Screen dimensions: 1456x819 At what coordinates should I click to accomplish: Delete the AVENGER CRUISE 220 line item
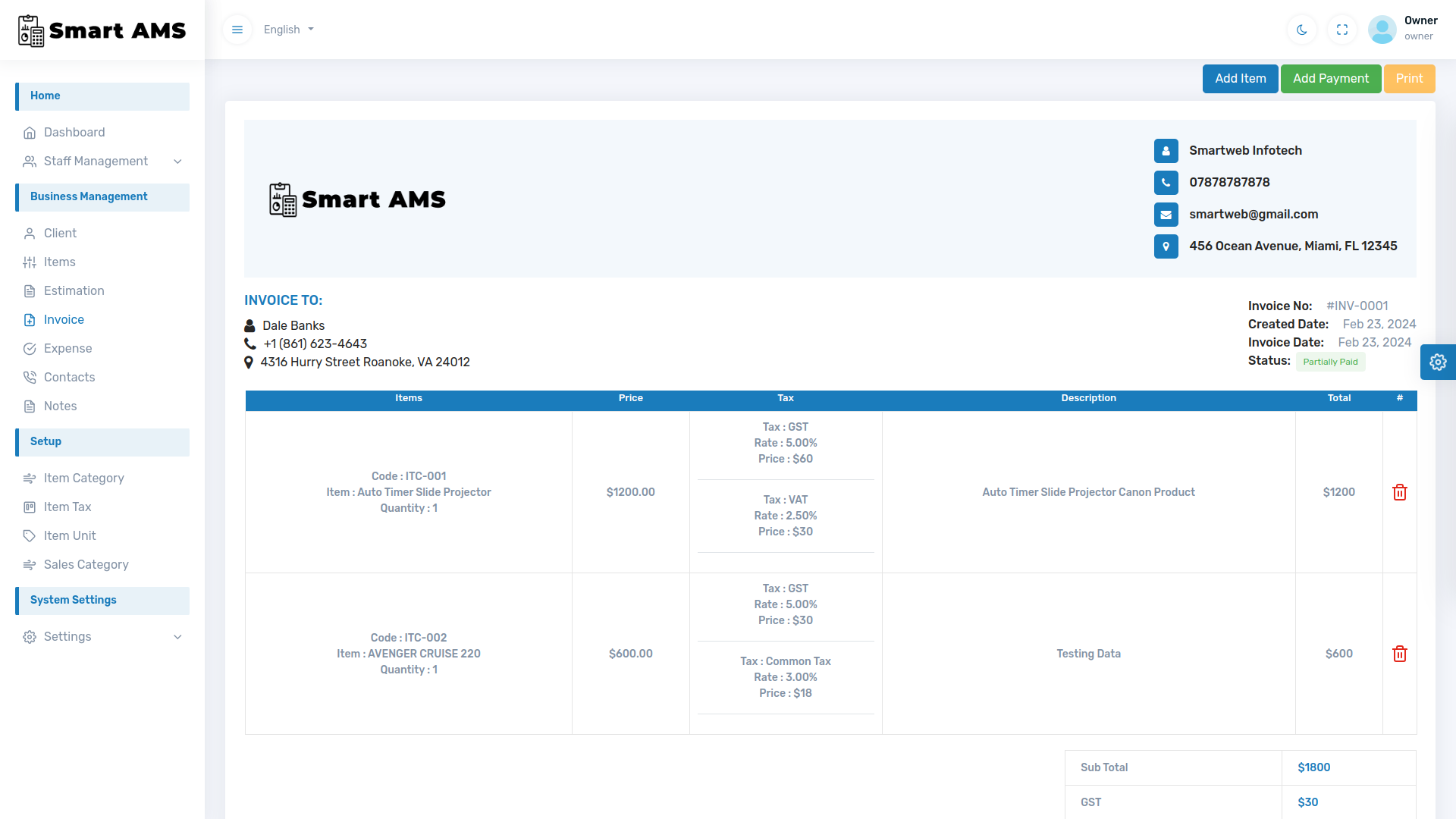(1399, 653)
